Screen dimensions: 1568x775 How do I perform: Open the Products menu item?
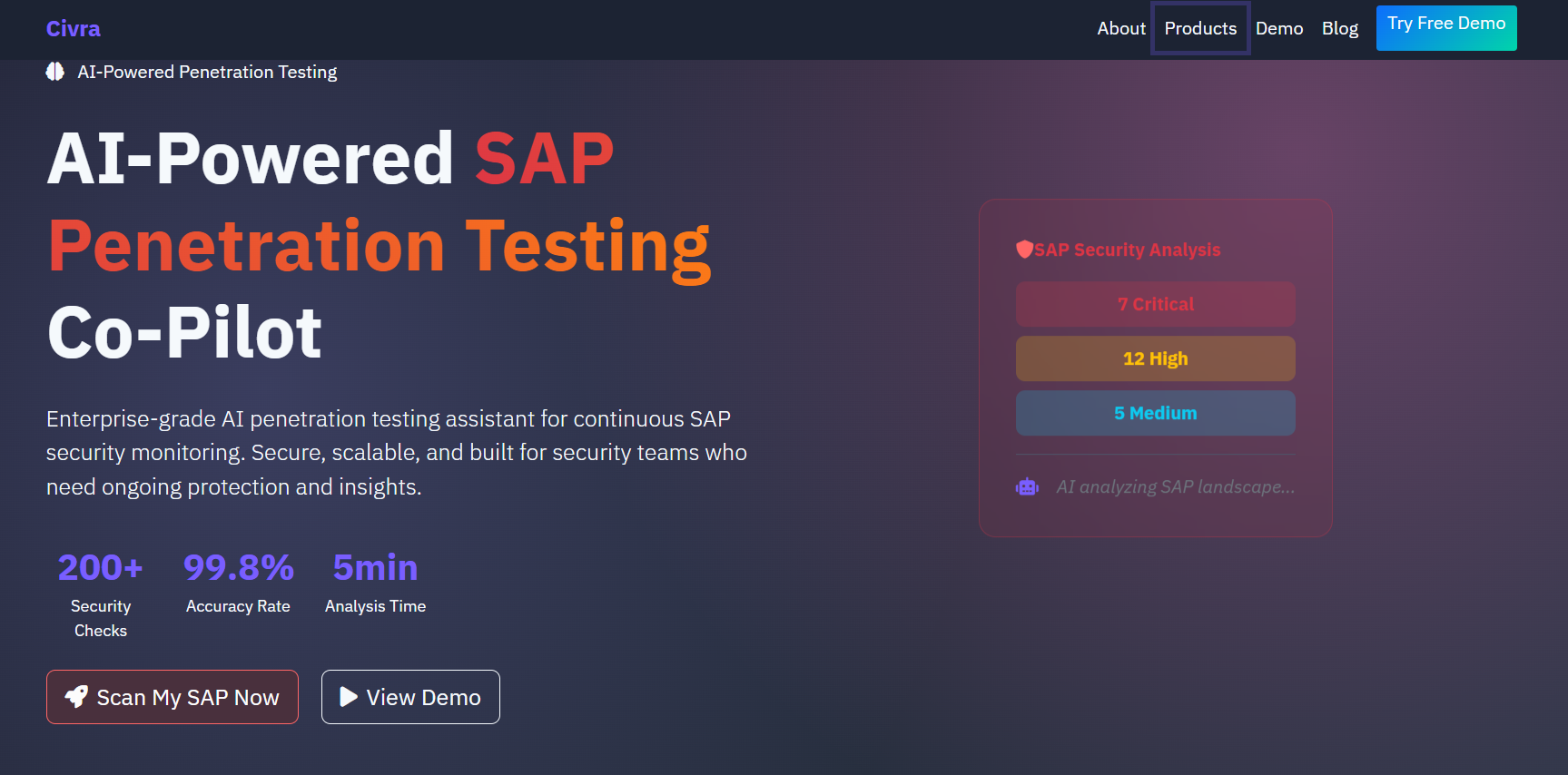[1200, 28]
